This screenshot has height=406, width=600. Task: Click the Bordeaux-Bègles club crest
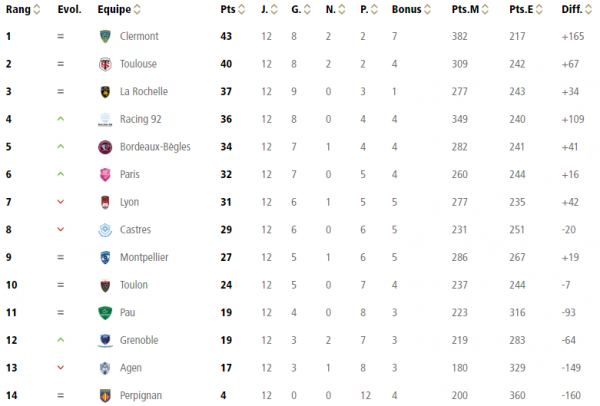[105, 147]
